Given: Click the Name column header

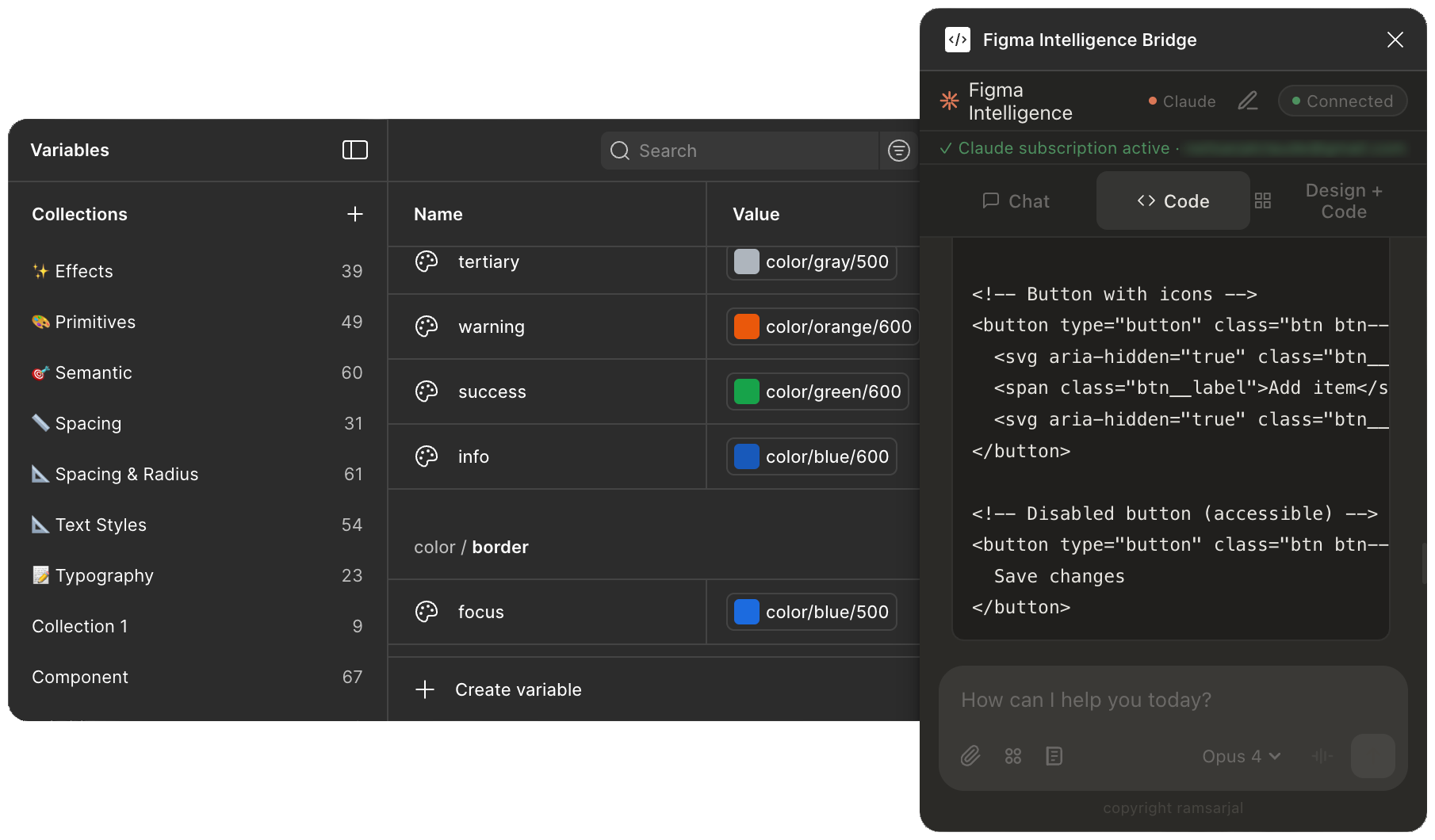Looking at the screenshot, I should (x=438, y=214).
